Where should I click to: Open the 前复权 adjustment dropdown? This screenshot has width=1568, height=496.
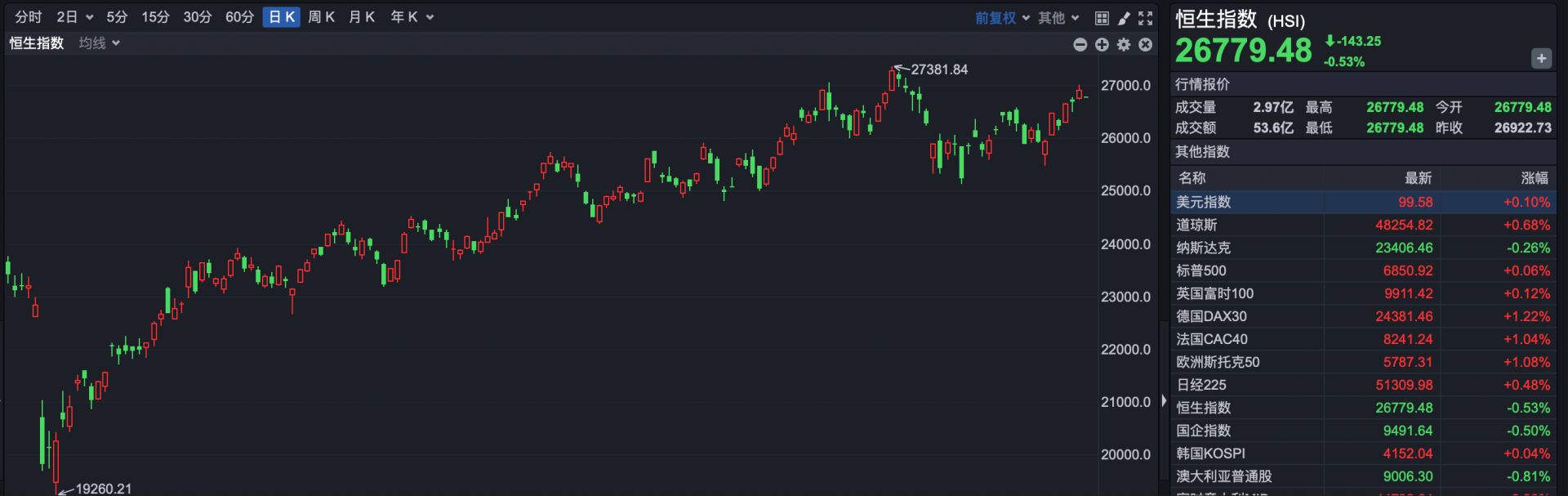click(1002, 17)
